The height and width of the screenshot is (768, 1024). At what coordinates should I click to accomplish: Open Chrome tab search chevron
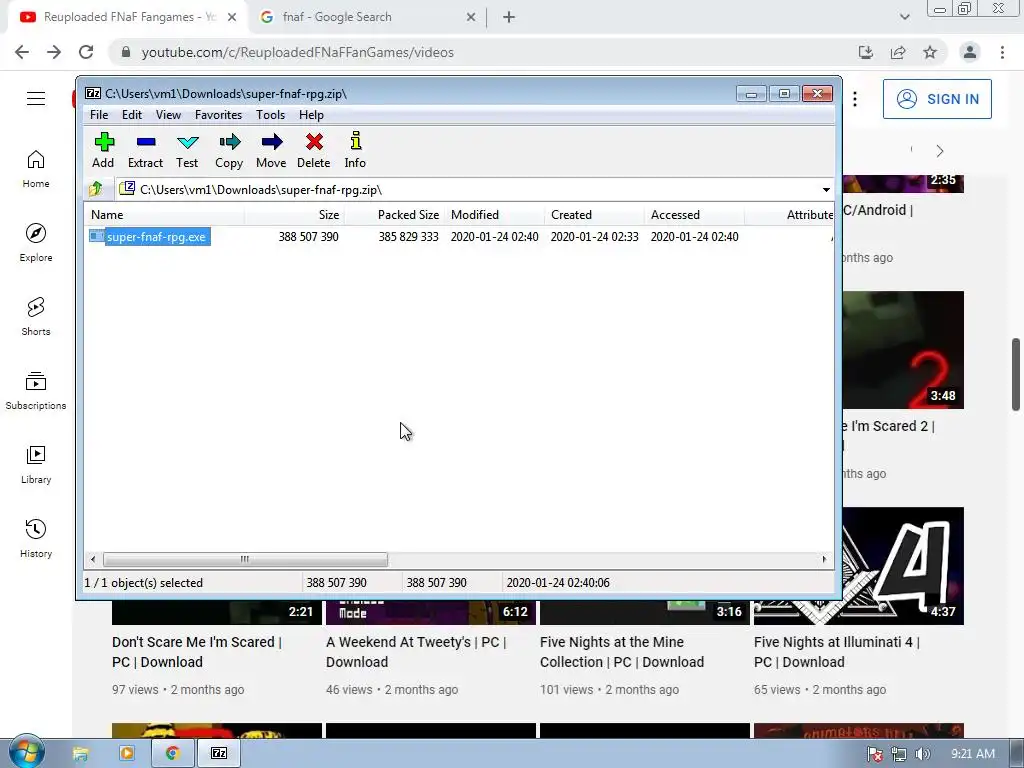tap(904, 17)
